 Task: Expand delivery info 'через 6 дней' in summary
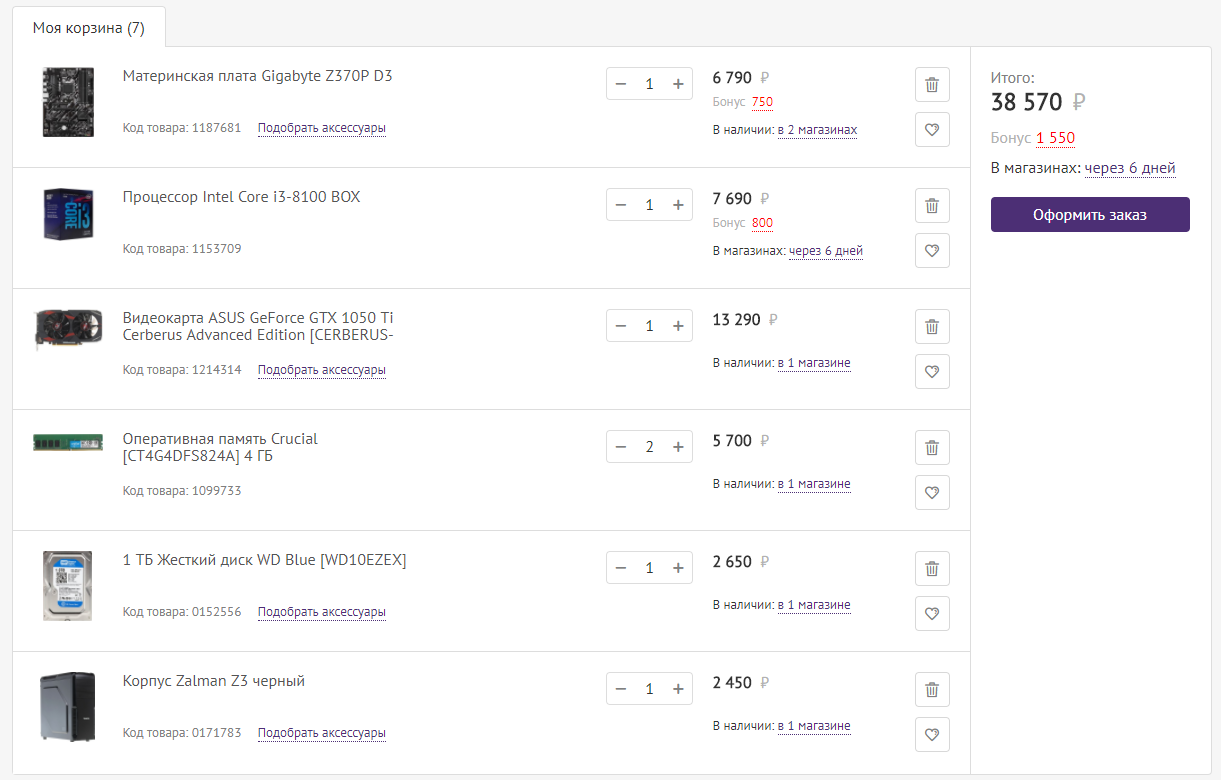pyautogui.click(x=1130, y=168)
